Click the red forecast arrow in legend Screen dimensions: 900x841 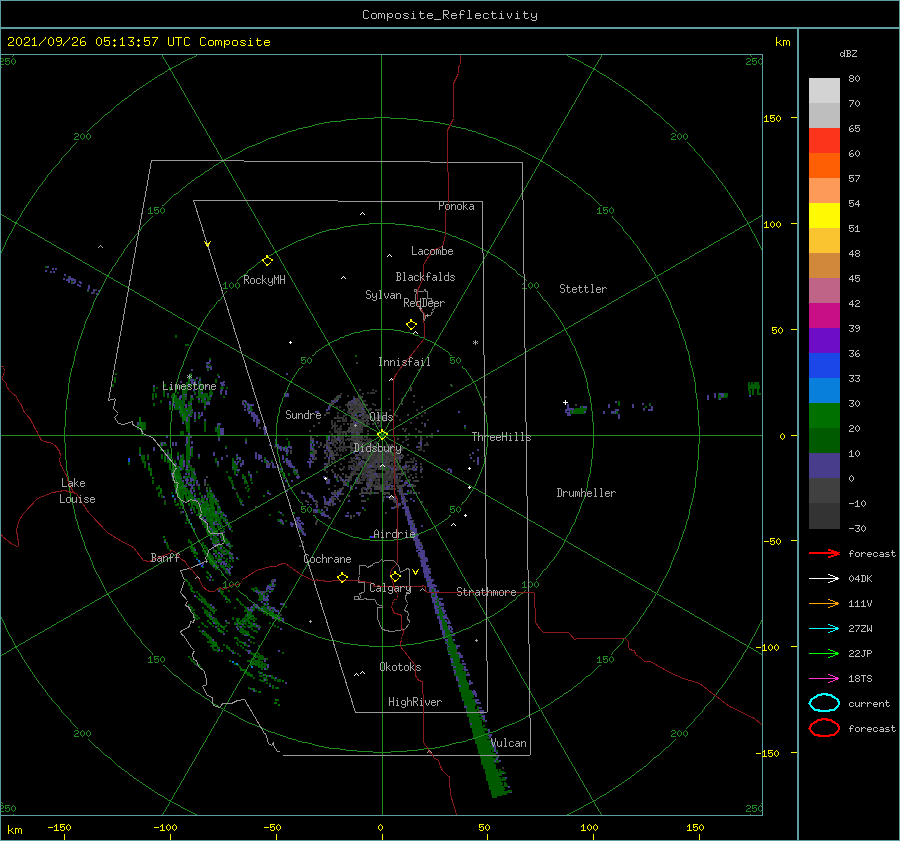pos(824,553)
